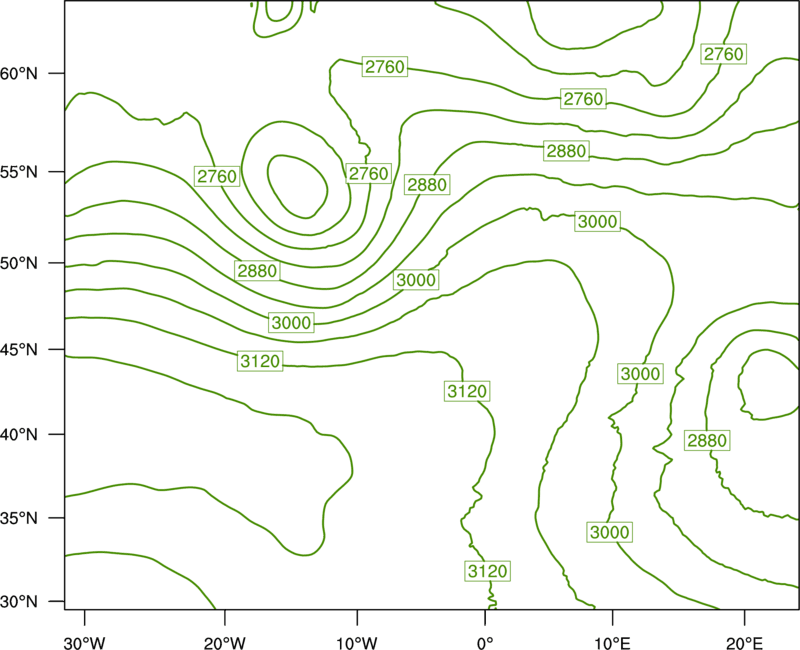This screenshot has height=650, width=800.
Task: Click the 0° longitude axis label
Action: pos(485,643)
